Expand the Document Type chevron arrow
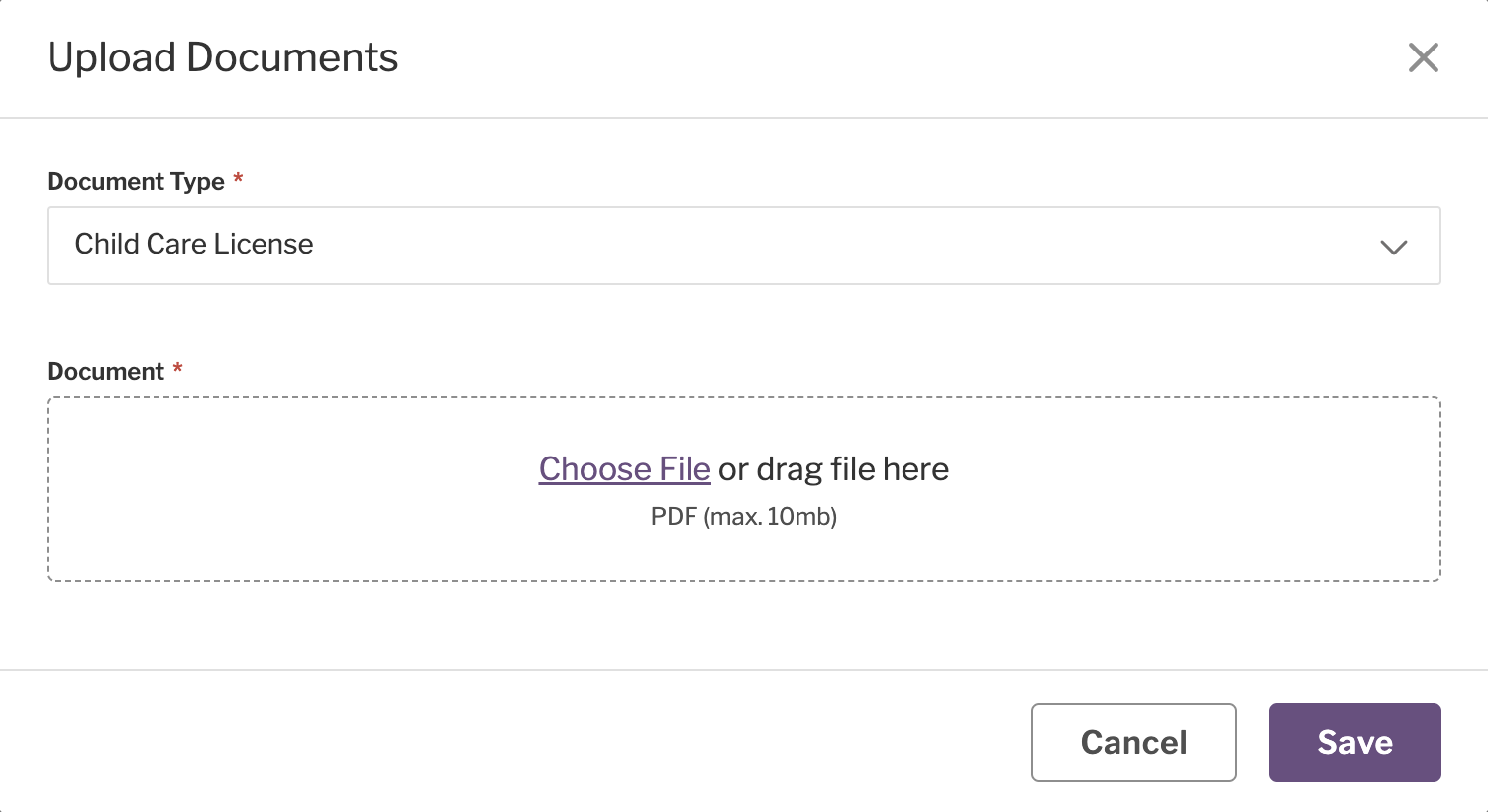Image resolution: width=1488 pixels, height=812 pixels. (1393, 247)
